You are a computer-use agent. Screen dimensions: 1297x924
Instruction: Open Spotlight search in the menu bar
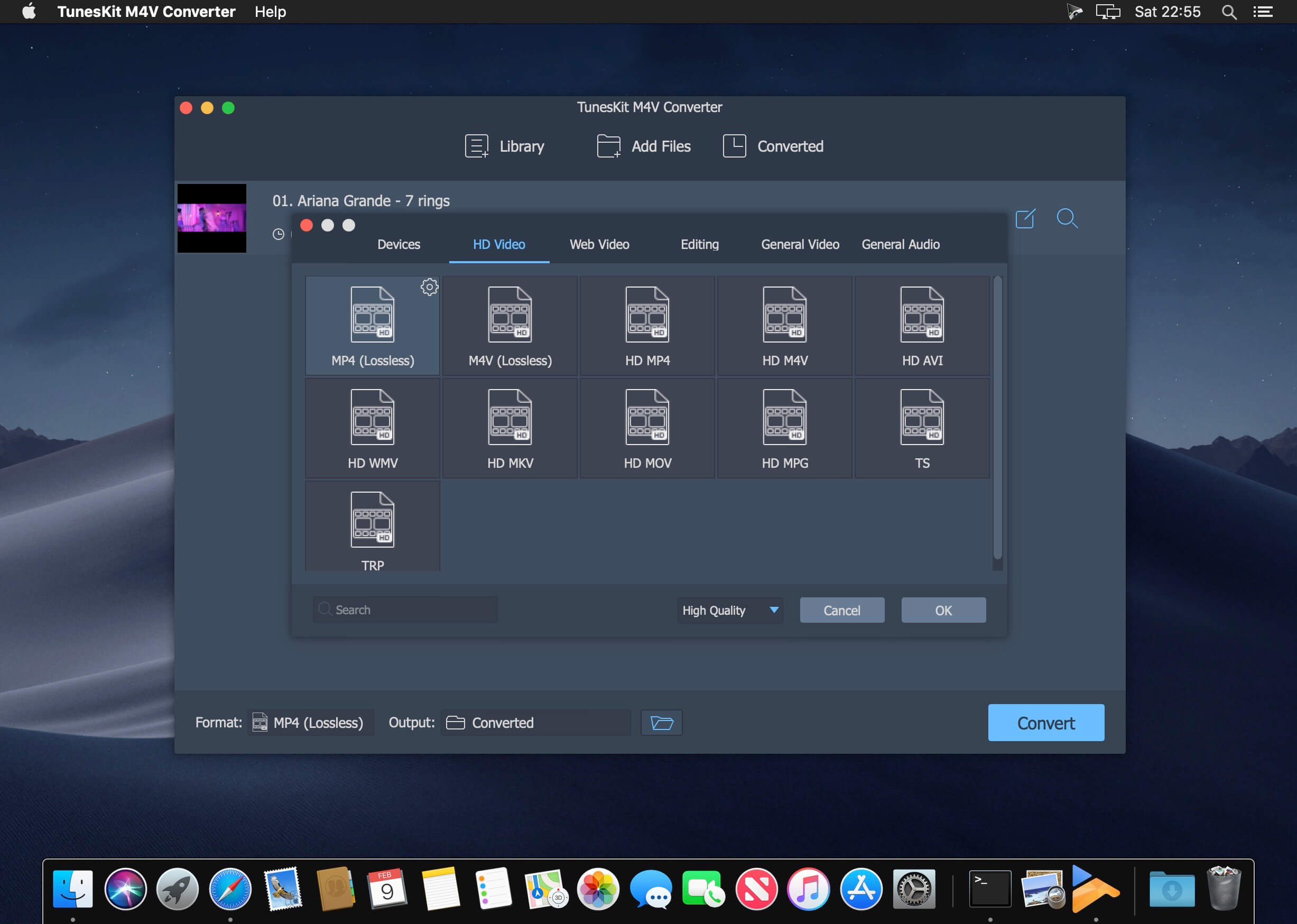[1229, 12]
